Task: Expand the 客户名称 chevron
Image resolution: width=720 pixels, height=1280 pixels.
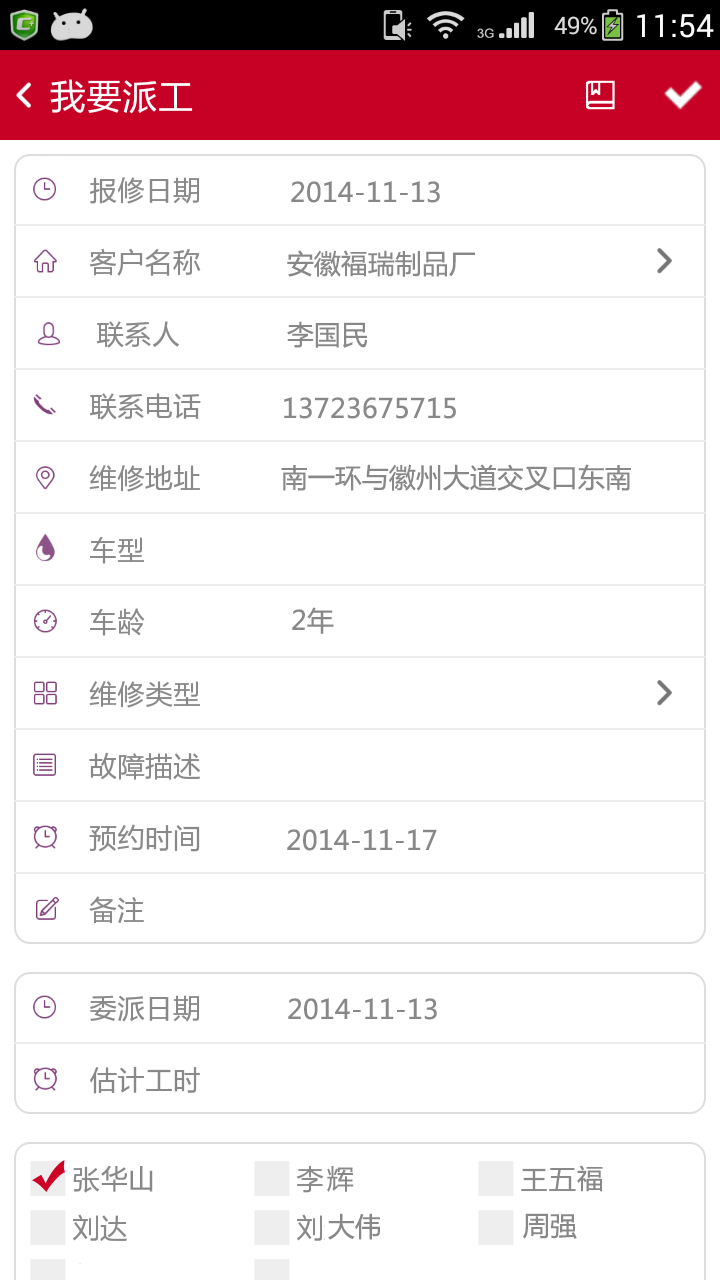Action: 664,261
